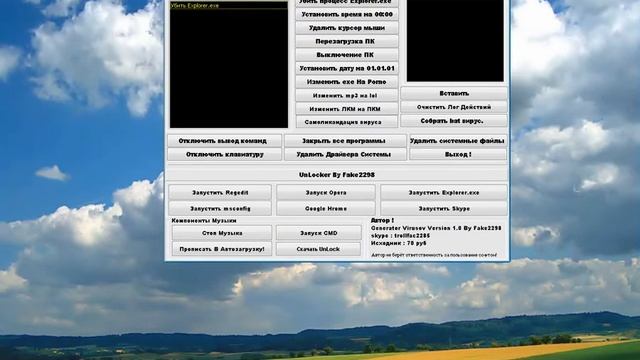Click the 'Выключение ПК' button

point(347,55)
